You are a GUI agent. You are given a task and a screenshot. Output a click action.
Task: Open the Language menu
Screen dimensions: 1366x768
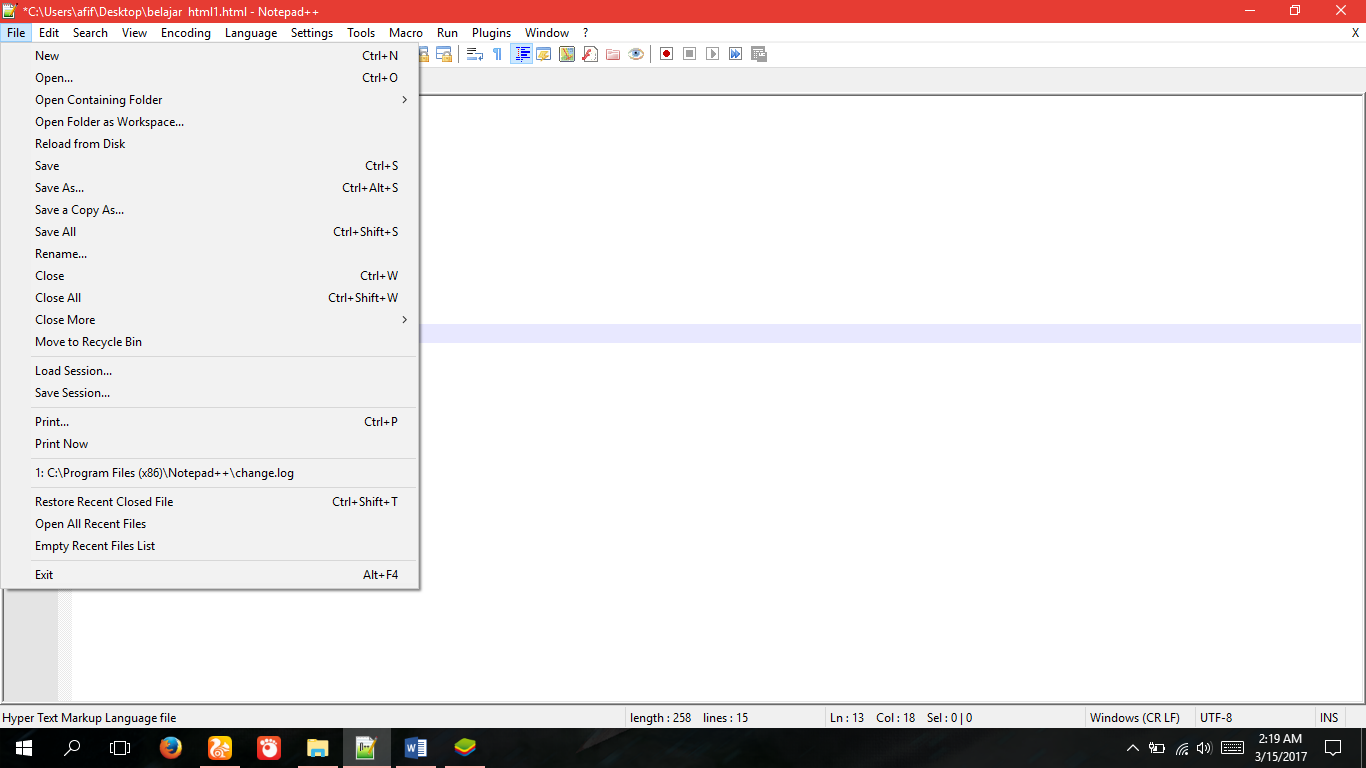click(251, 33)
